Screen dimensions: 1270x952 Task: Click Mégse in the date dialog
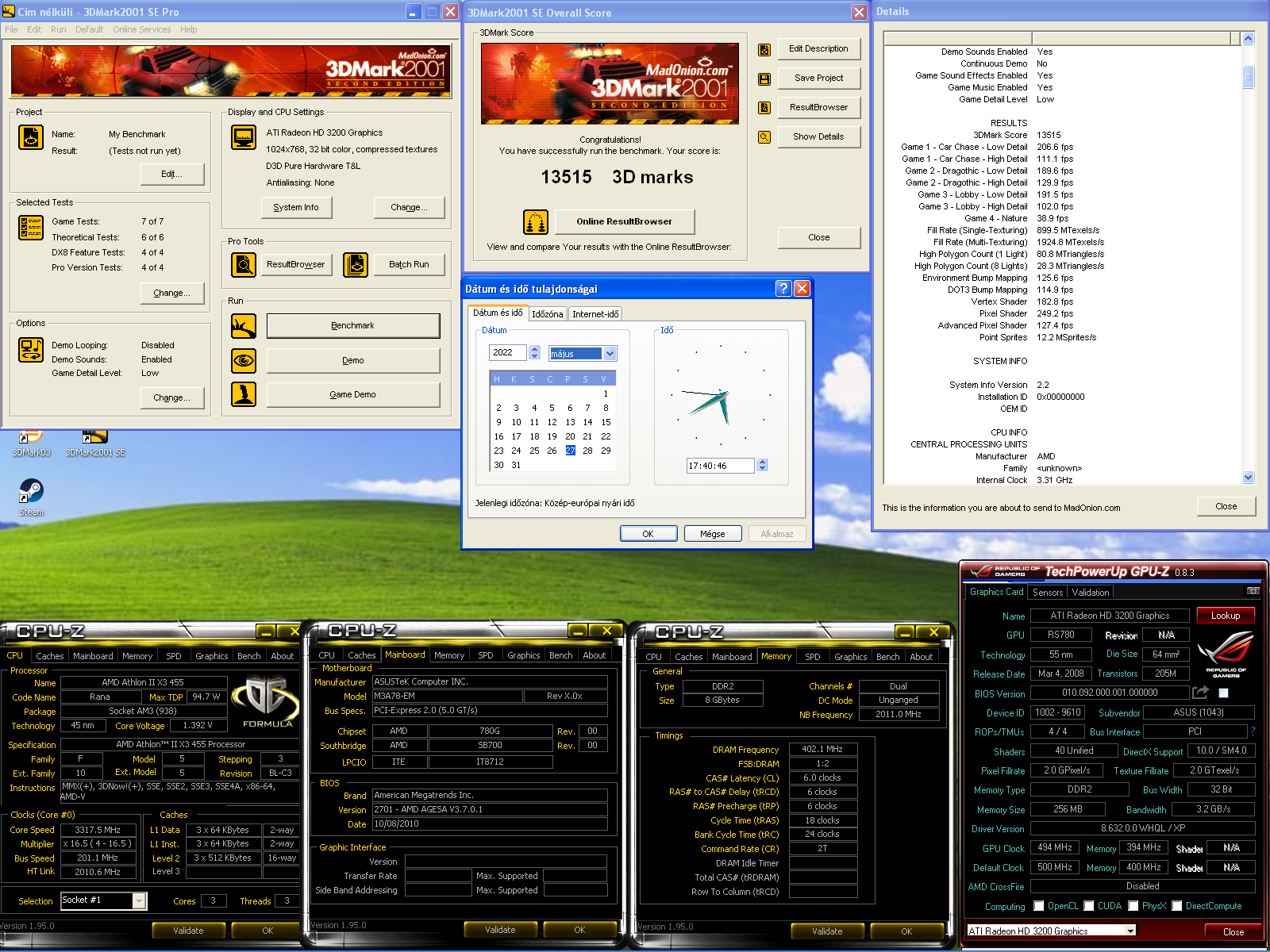712,534
